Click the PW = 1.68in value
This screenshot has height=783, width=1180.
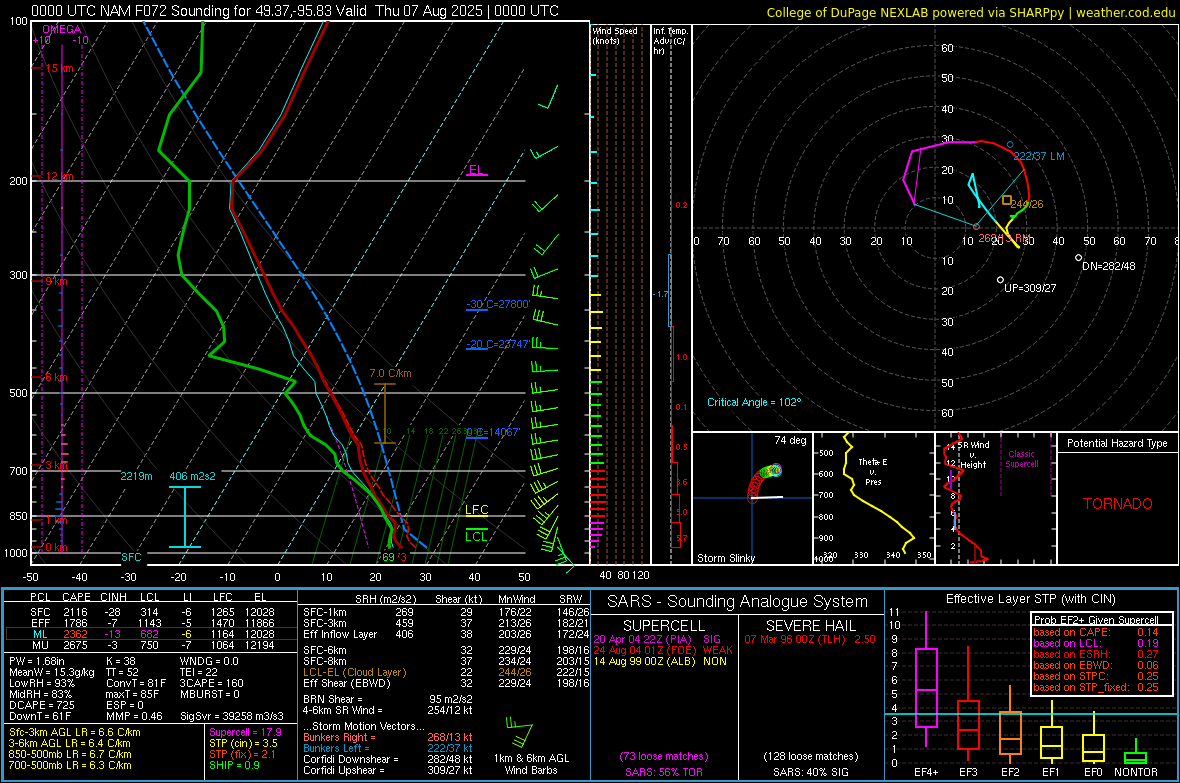click(x=37, y=661)
